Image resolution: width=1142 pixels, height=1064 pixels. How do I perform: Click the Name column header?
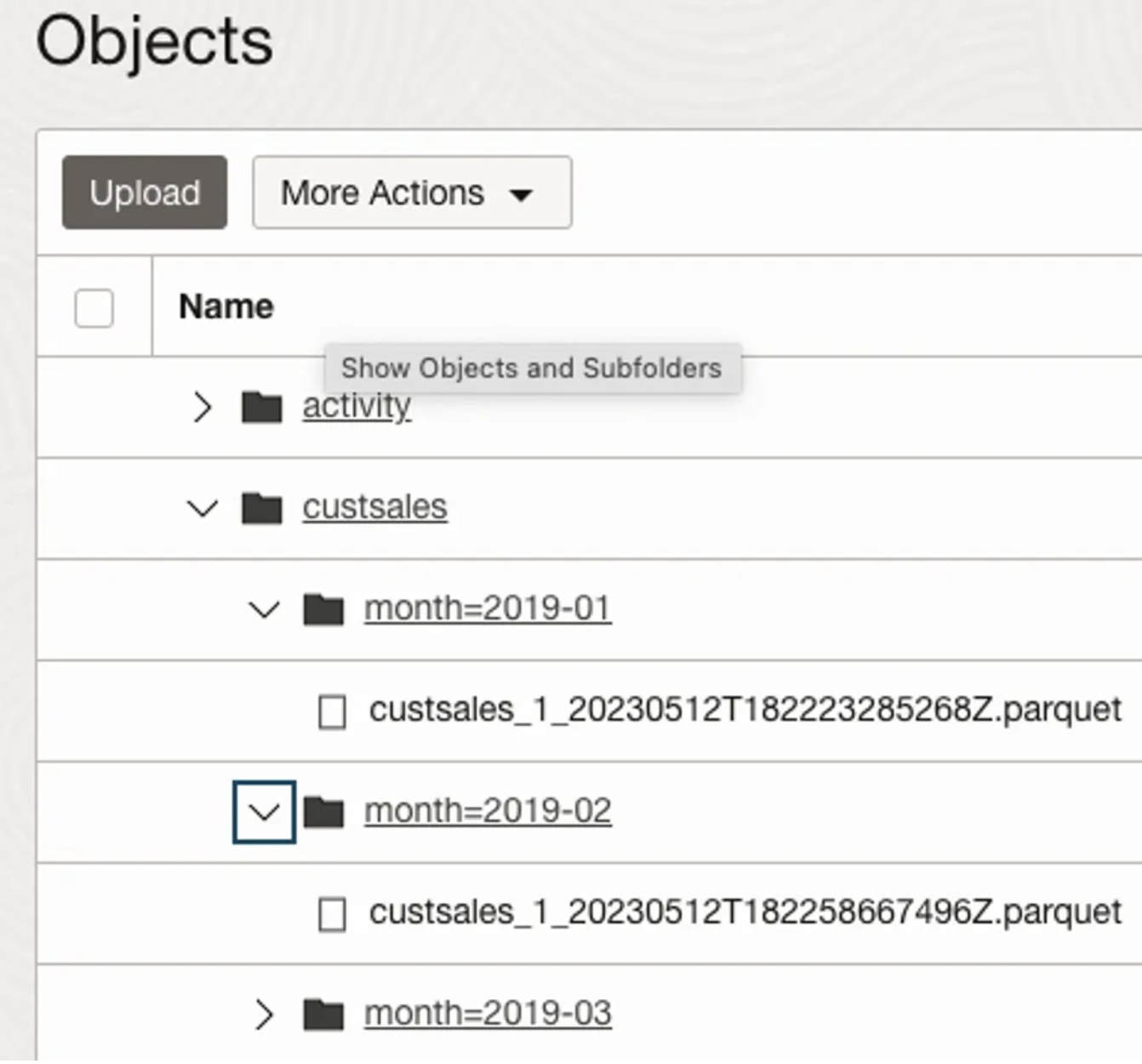click(x=226, y=306)
